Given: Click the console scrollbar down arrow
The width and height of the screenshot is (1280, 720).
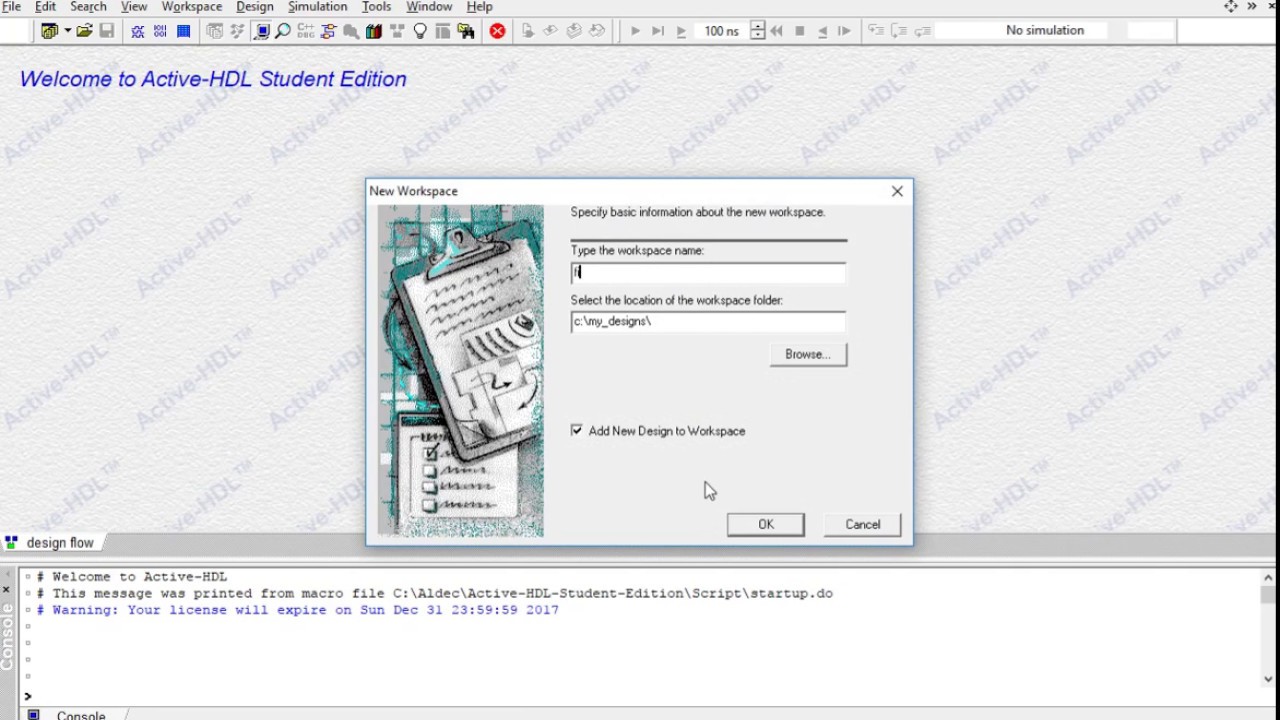Looking at the screenshot, I should (x=1268, y=679).
